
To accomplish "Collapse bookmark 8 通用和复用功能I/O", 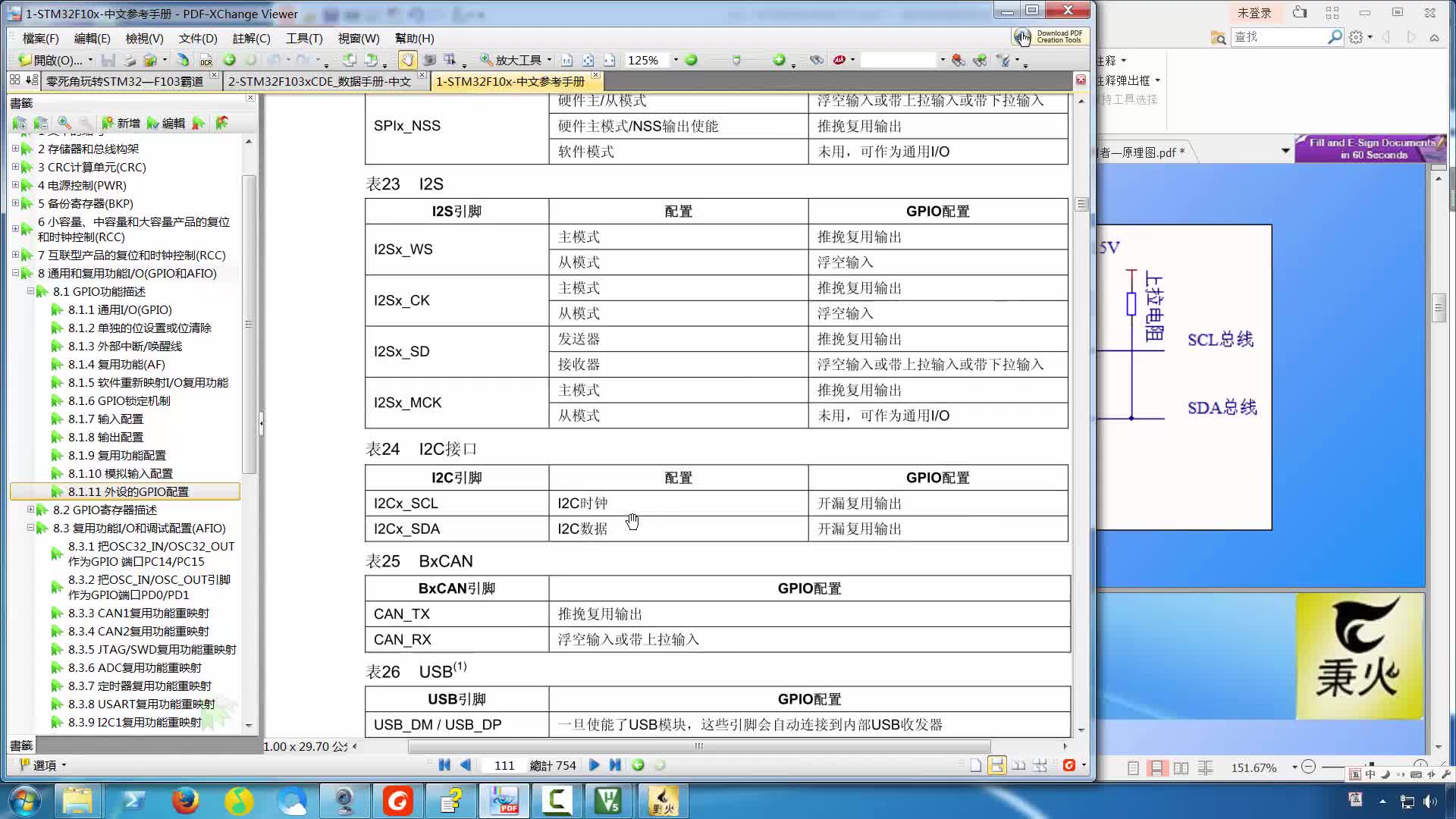I will tap(15, 273).
